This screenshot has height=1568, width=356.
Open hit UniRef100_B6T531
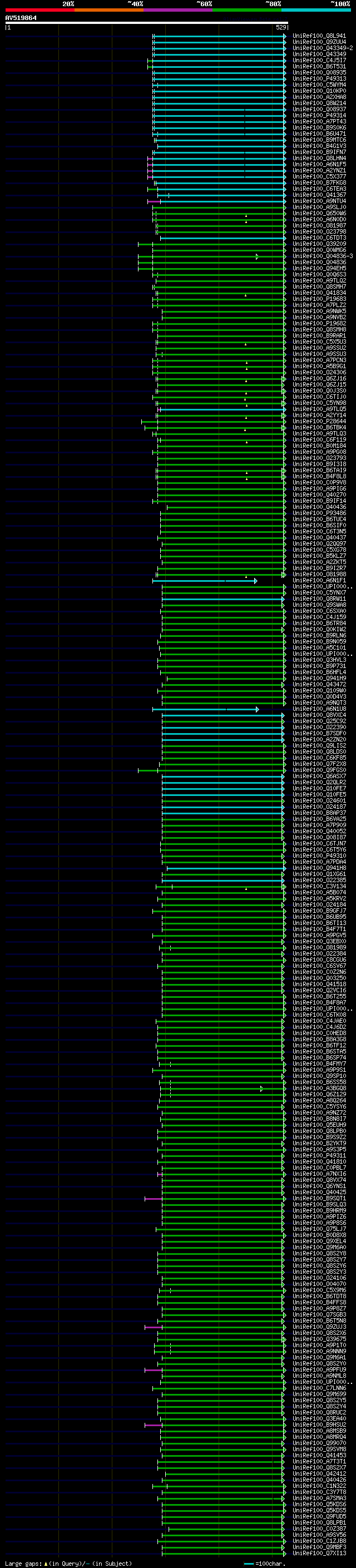319,66
